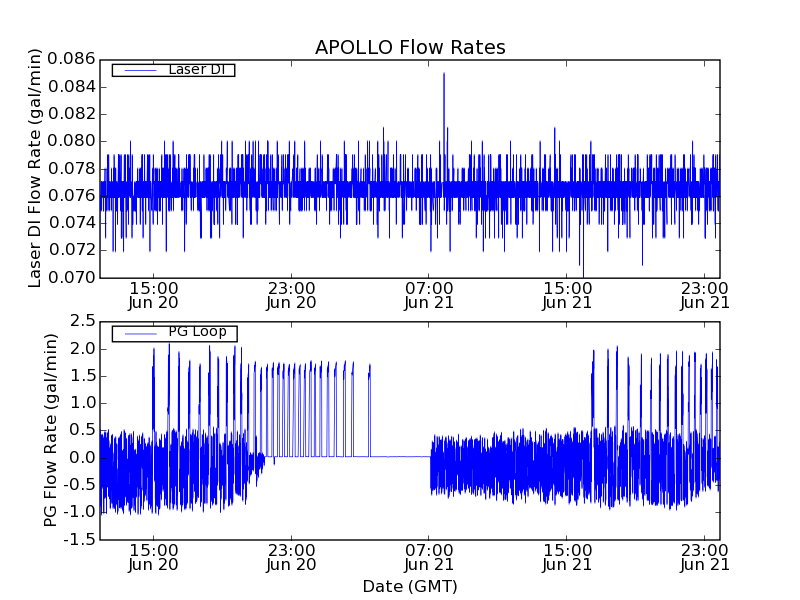Screen dimensions: 800x600
Task: Click '23:00 Jun 21' under the Laser DI plot
Action: coord(705,295)
